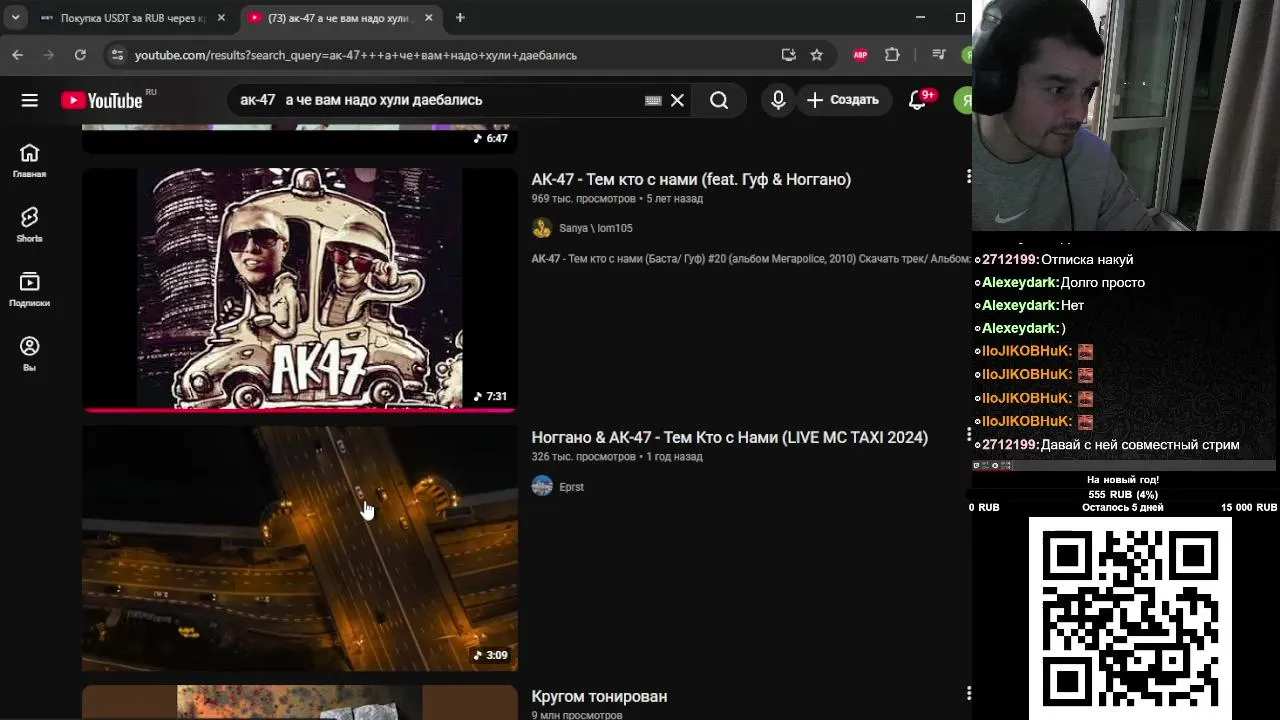Open the tab search dropdown arrow
Image resolution: width=1280 pixels, height=720 pixels.
coord(16,18)
